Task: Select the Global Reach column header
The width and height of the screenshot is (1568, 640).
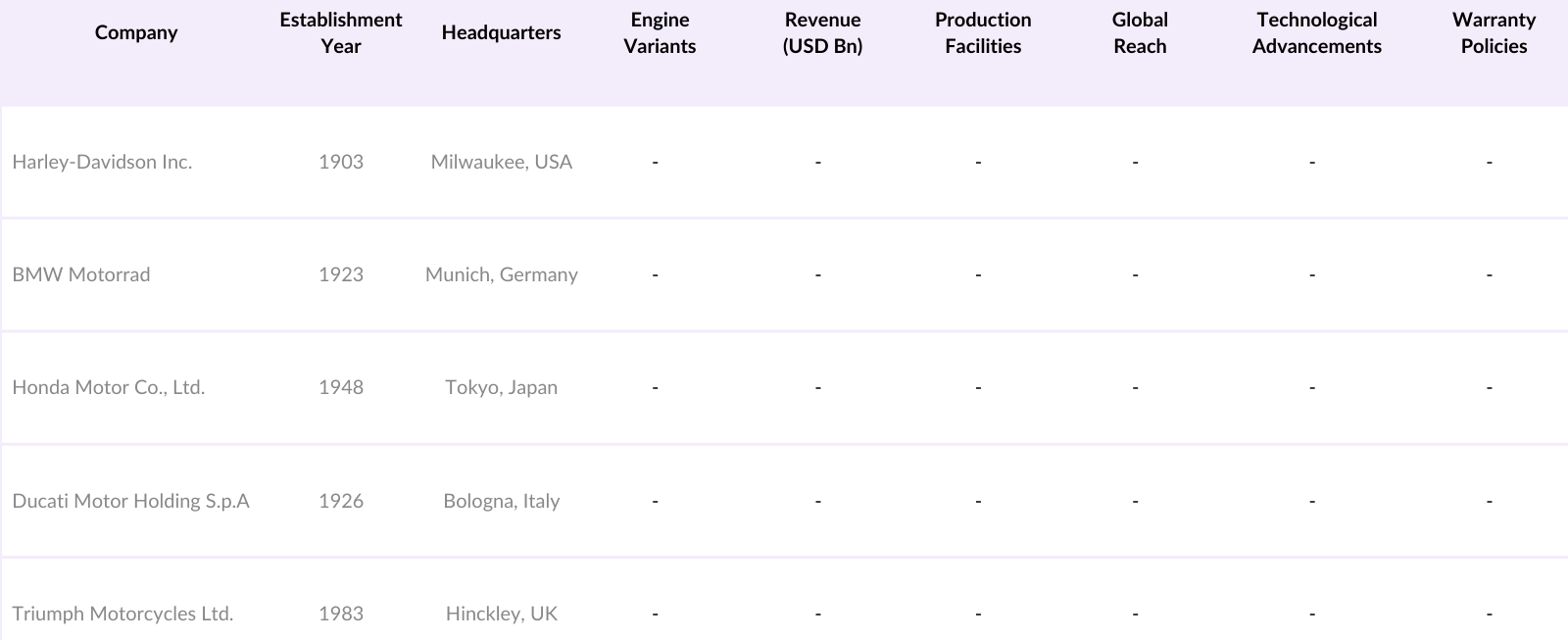Action: pos(1140,33)
